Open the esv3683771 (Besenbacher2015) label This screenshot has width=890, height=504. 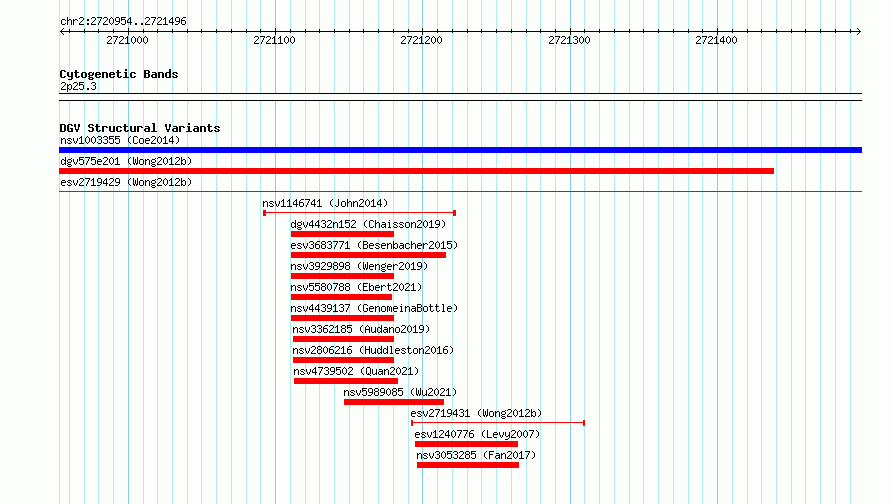pos(374,245)
